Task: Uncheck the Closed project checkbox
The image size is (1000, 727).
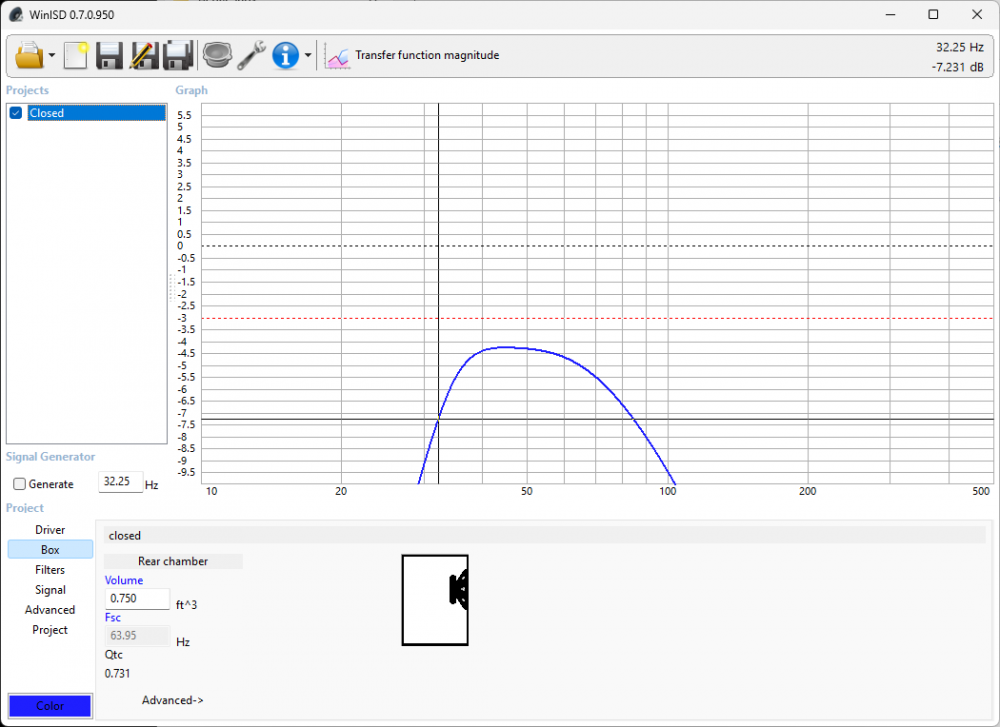Action: point(16,113)
